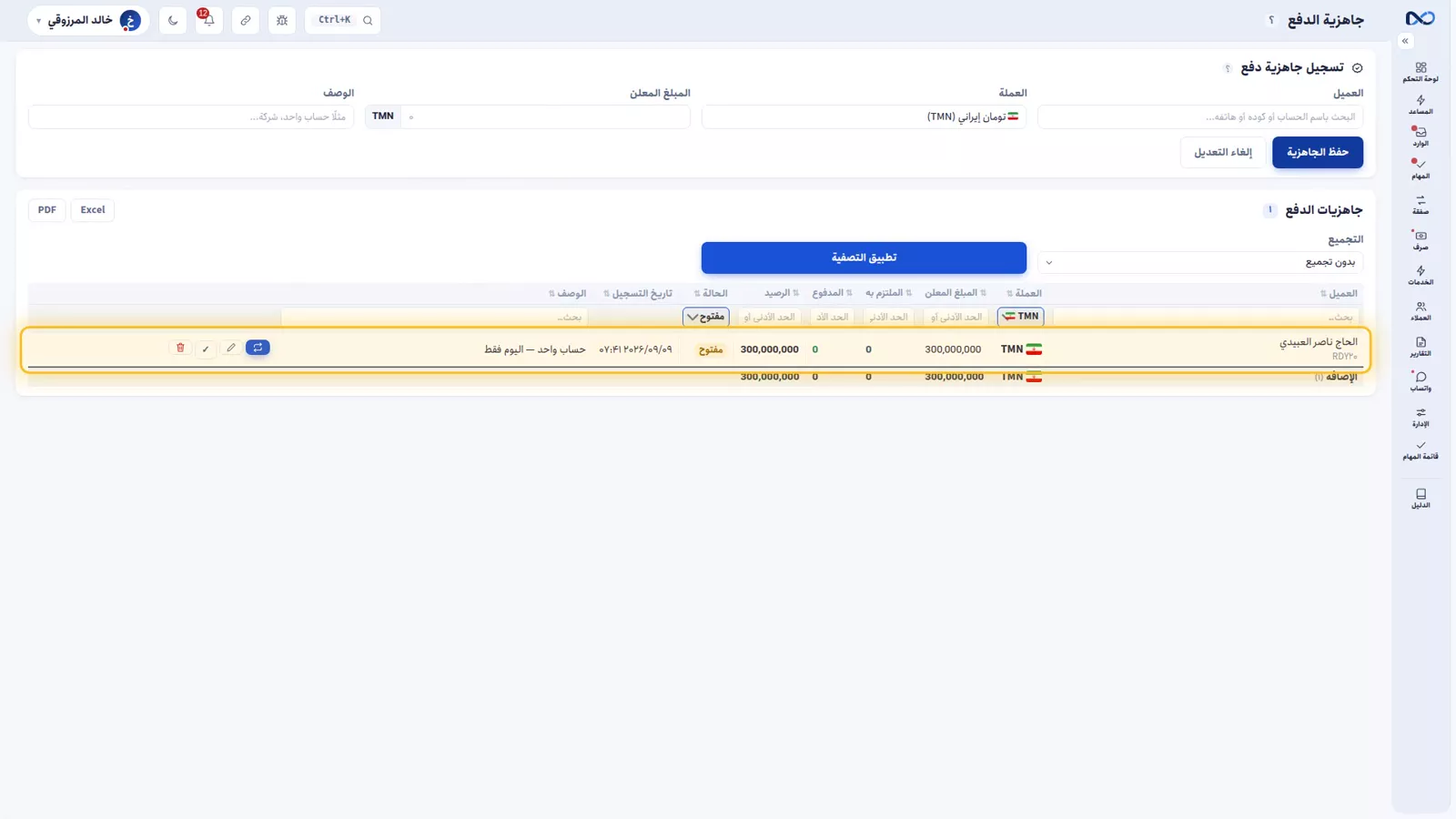The width and height of the screenshot is (1456, 819).
Task: Sort by العميل column header
Action: (x=1339, y=293)
